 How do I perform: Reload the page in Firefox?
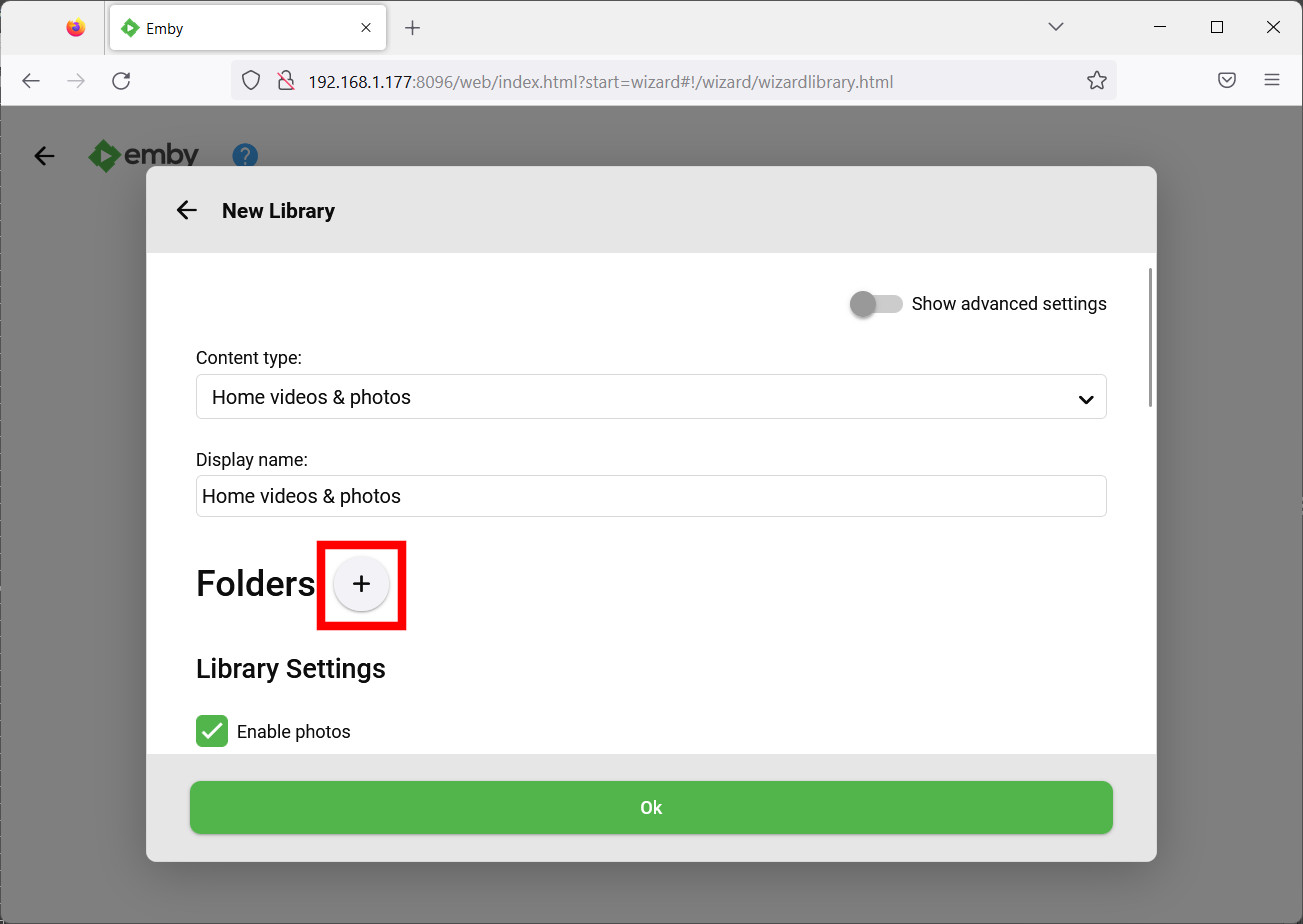[x=121, y=81]
